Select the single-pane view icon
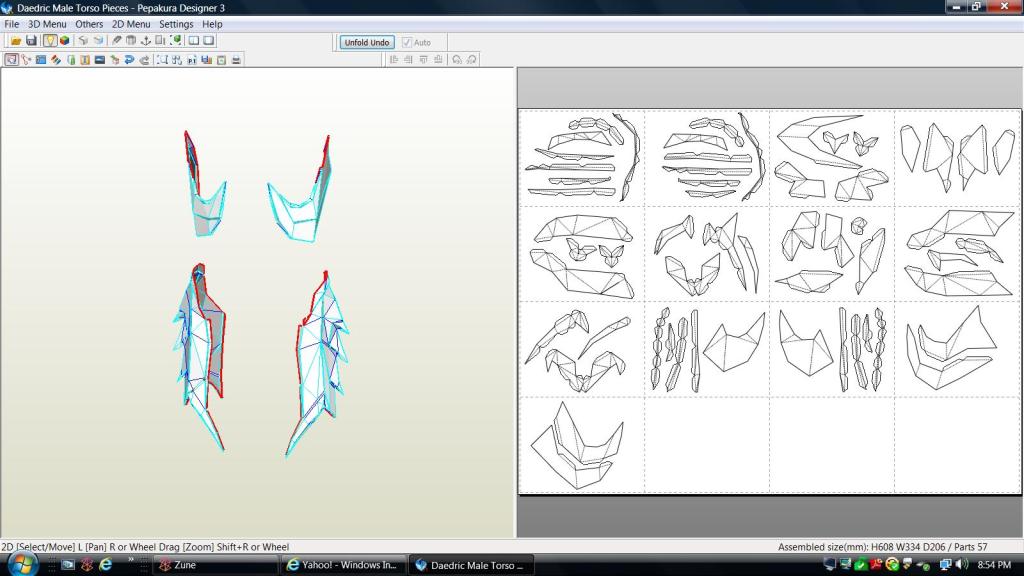 208,40
